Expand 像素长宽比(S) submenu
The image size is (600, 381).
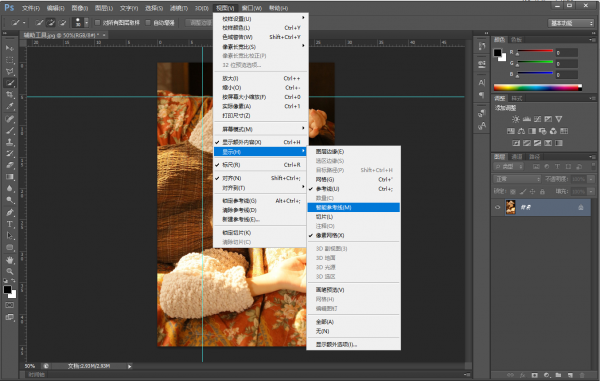pyautogui.click(x=260, y=47)
